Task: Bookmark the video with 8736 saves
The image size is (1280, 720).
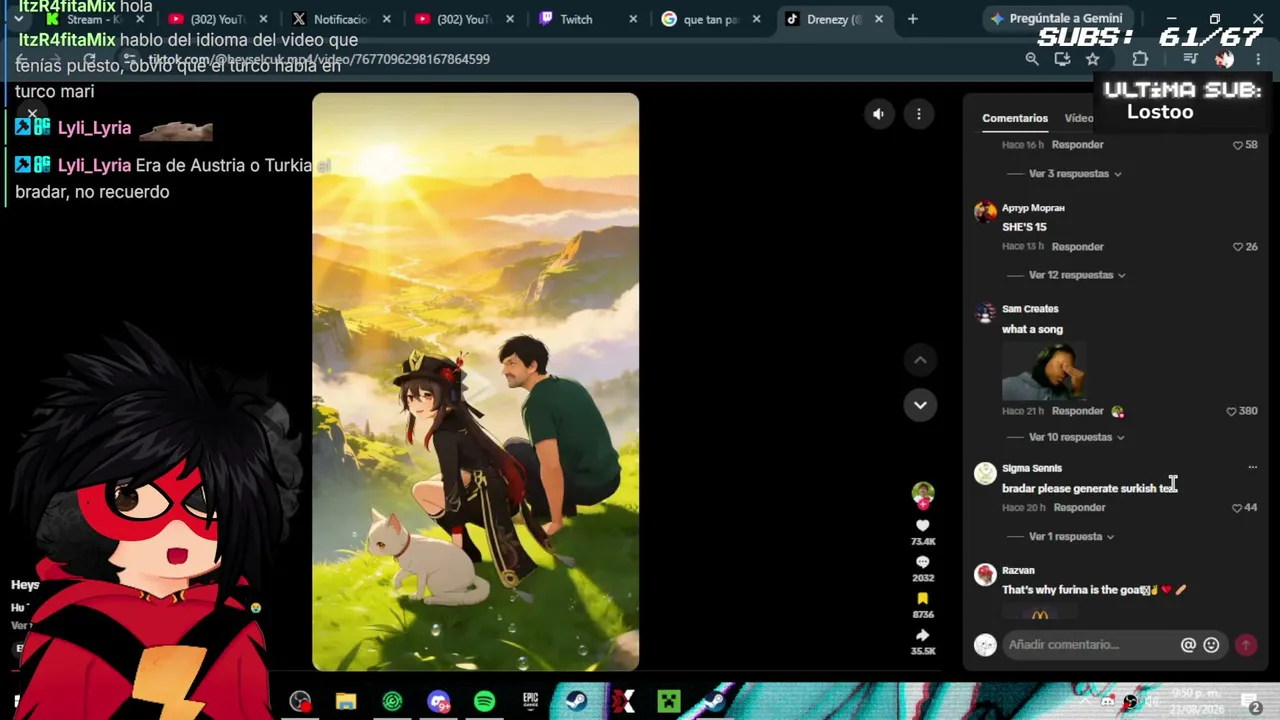Action: pyautogui.click(x=922, y=599)
